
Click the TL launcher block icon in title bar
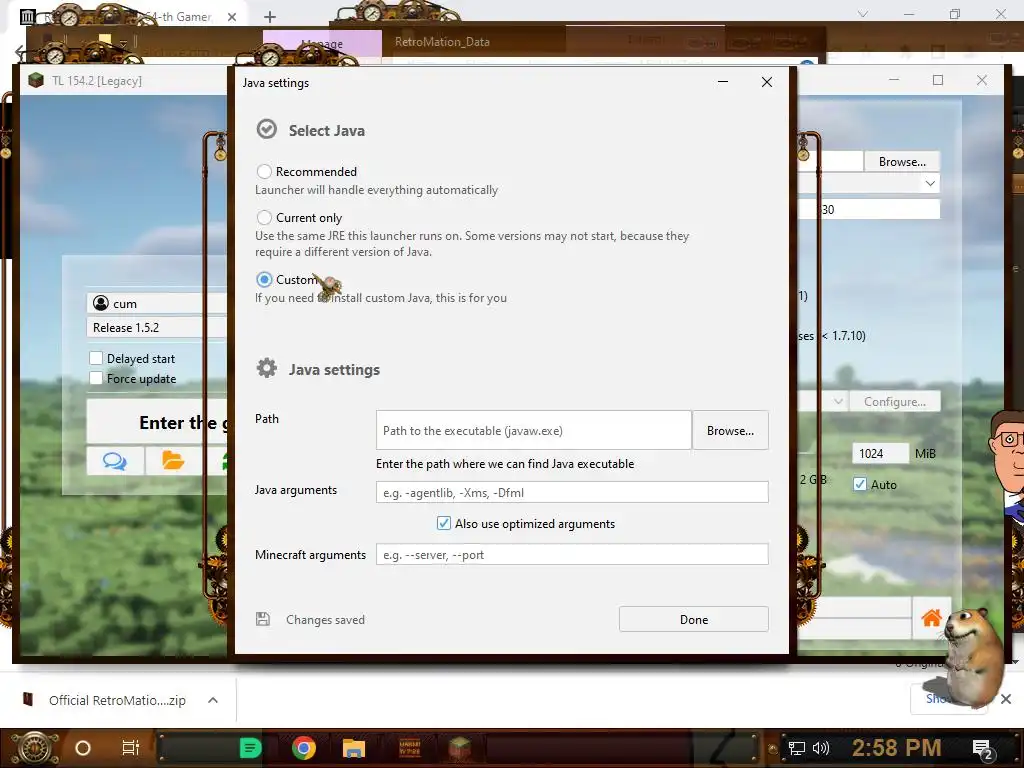[36, 80]
